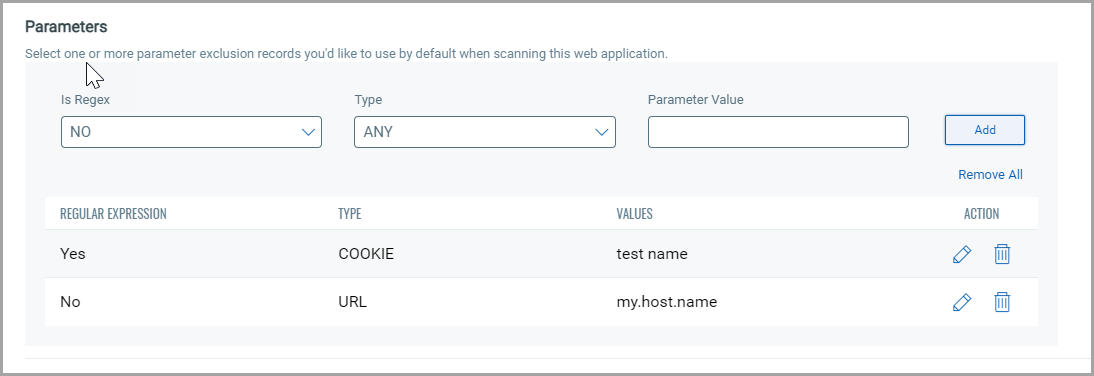The width and height of the screenshot is (1094, 376).
Task: Click the Is Regex dropdown arrow
Action: point(308,132)
